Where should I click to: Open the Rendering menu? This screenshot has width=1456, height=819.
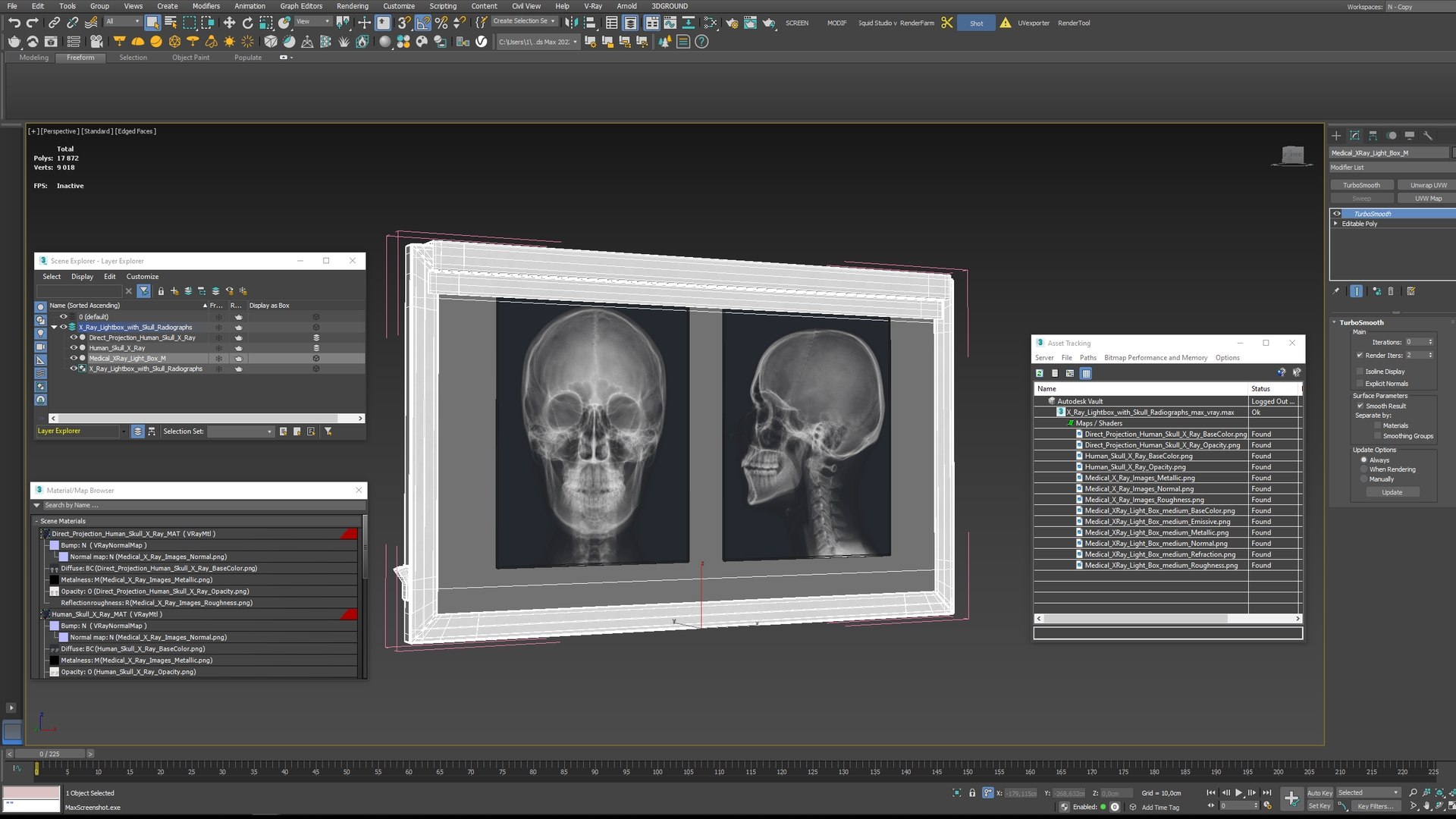(353, 6)
